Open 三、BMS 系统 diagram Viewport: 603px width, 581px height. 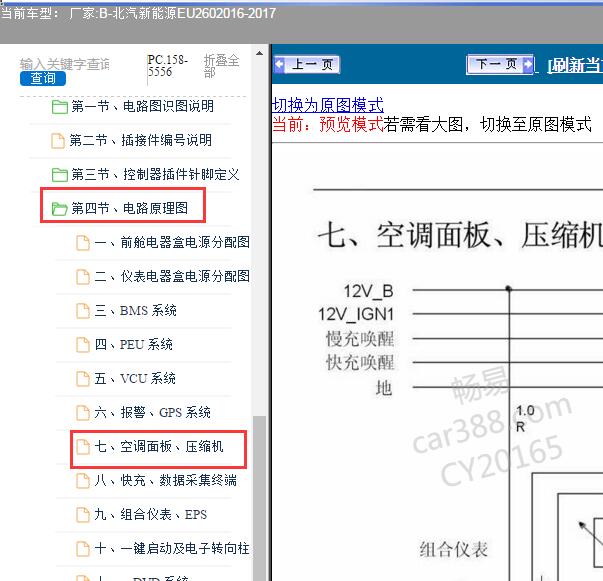pyautogui.click(x=135, y=310)
